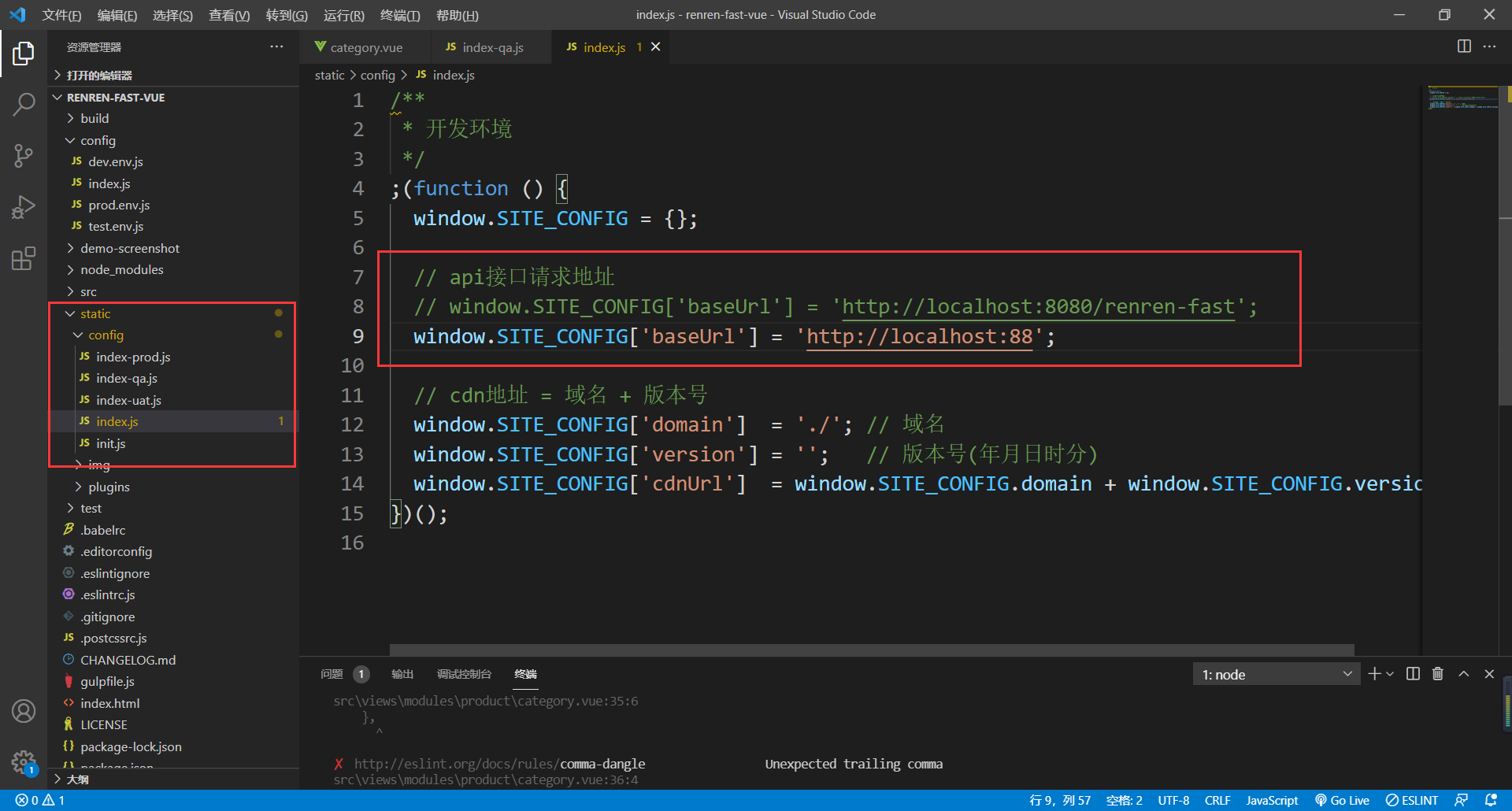1512x811 pixels.
Task: Open the Go menu (转到)
Action: tap(287, 15)
